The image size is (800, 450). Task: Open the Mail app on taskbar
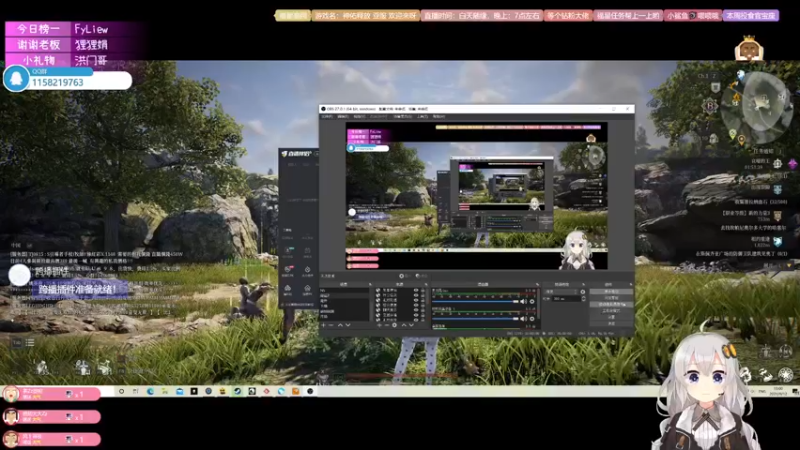click(x=180, y=391)
